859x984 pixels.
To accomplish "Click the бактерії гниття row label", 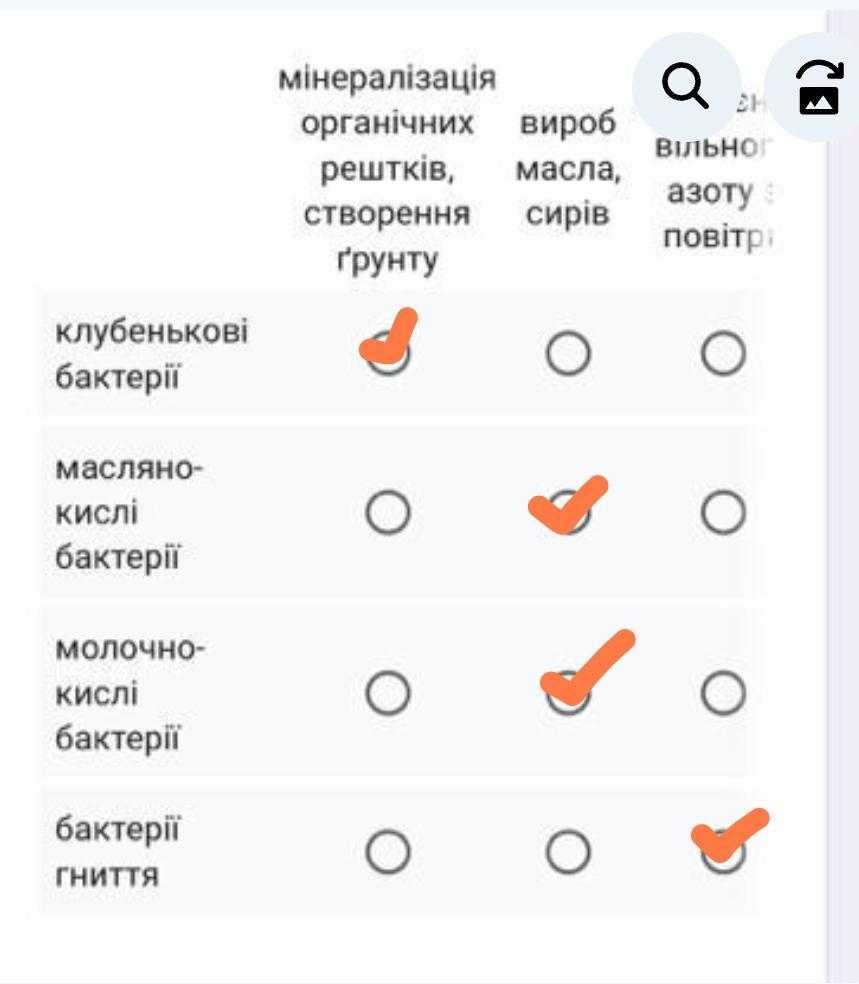I will 117,852.
